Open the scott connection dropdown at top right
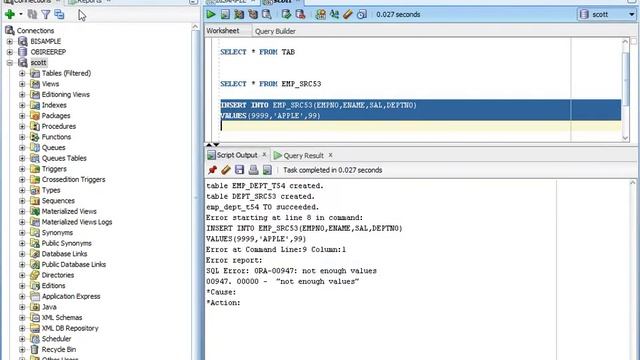Screen dimensions: 640x360 (631, 14)
